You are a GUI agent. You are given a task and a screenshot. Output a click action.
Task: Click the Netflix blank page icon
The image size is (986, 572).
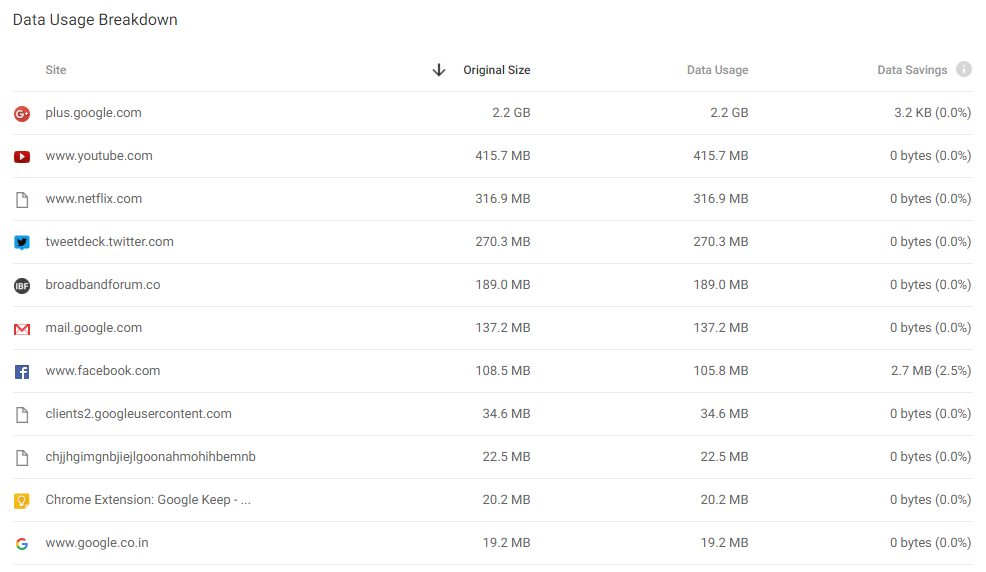[x=22, y=200]
